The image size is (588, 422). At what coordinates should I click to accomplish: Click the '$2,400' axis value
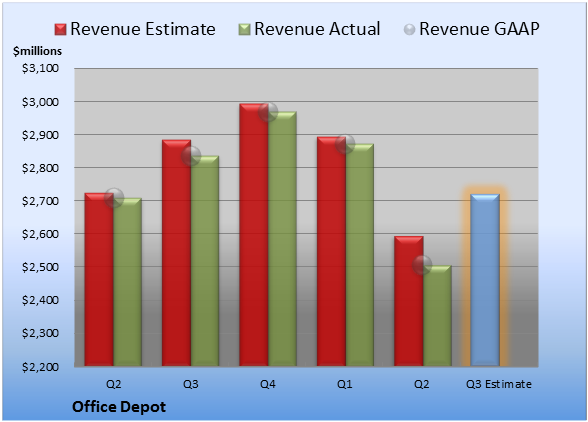pos(40,300)
